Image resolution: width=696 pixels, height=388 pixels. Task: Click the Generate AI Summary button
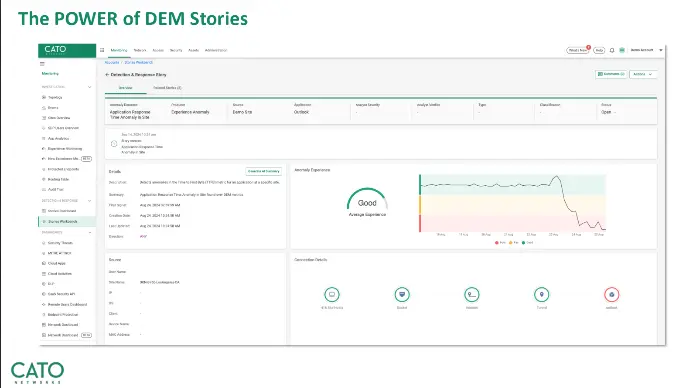[264, 171]
